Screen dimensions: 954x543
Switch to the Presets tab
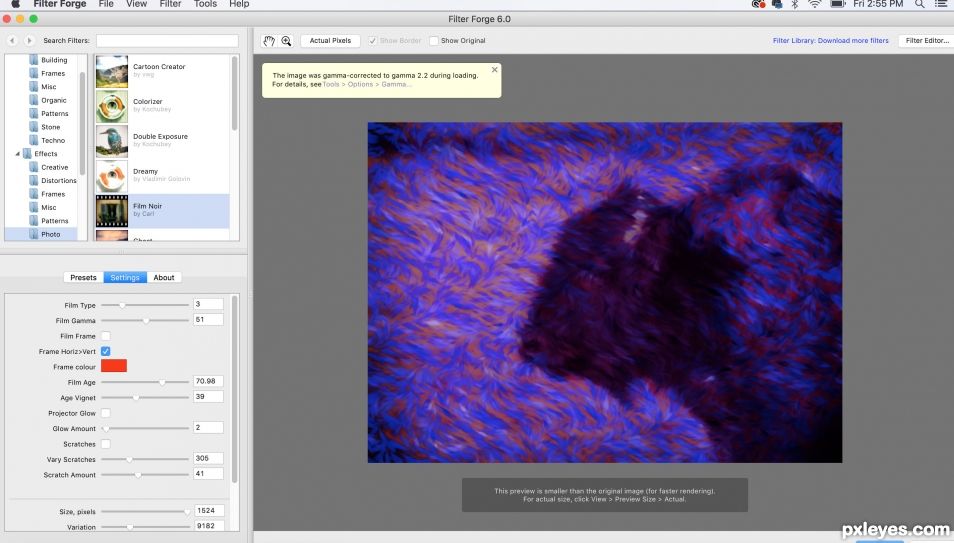(83, 278)
